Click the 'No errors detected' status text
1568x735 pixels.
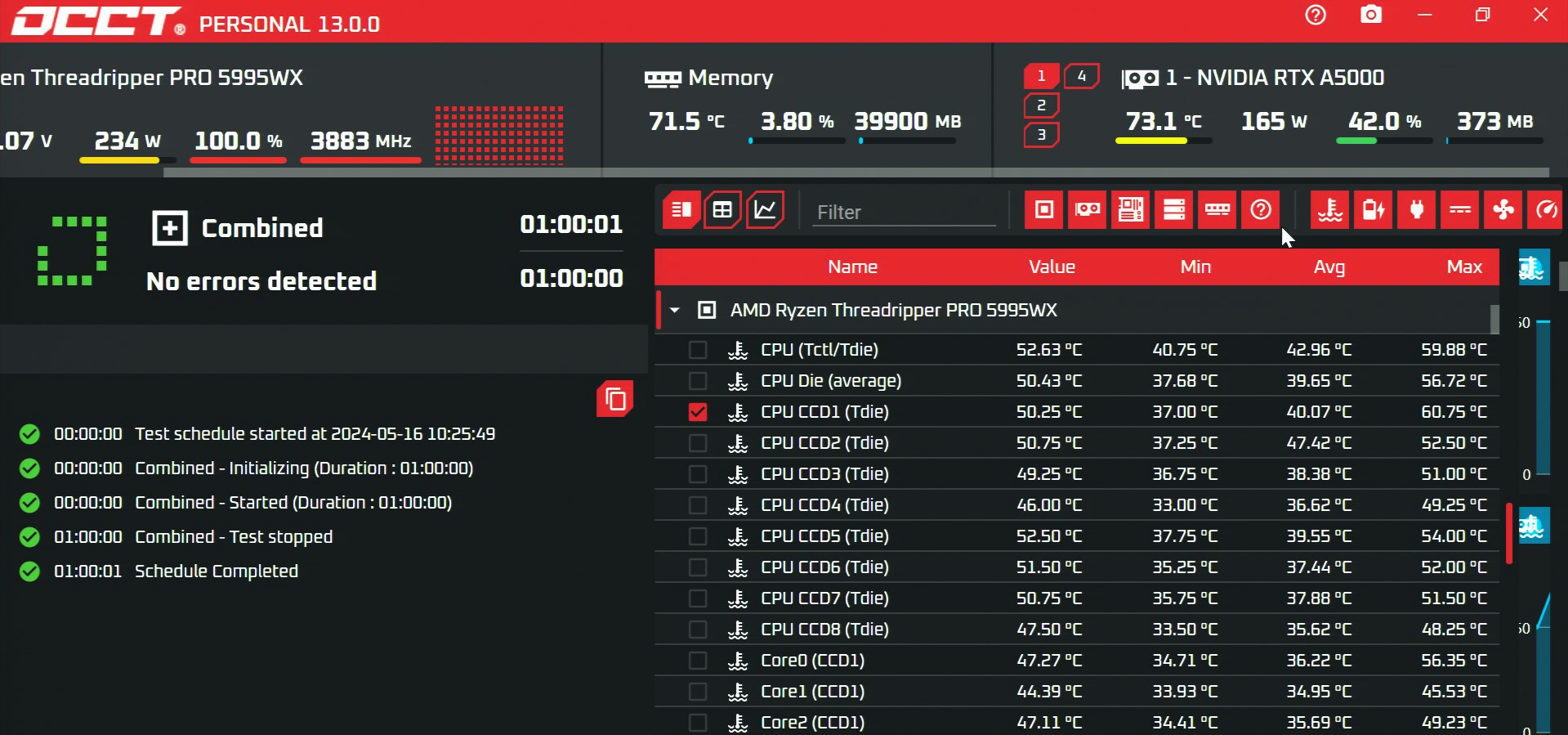click(x=261, y=281)
